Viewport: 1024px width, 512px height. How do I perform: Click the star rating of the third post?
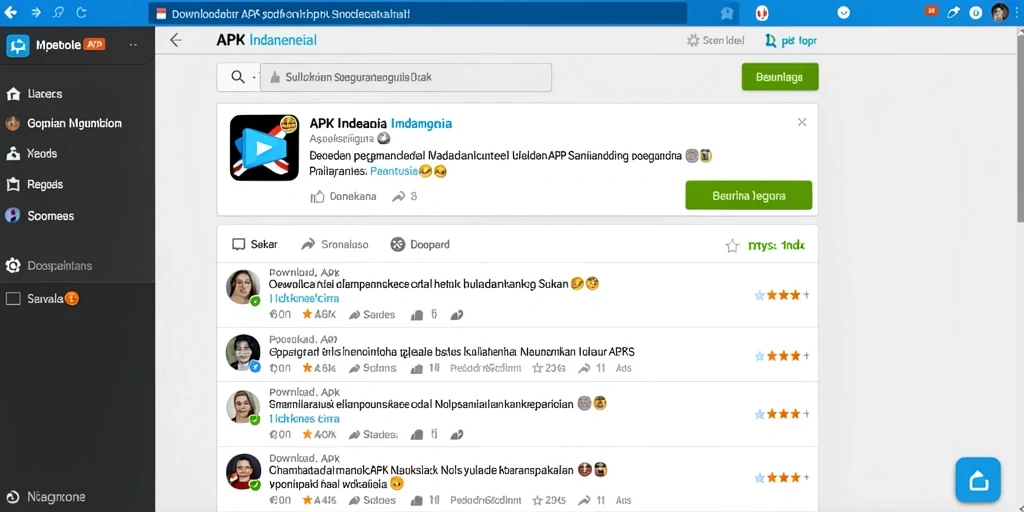(x=782, y=414)
